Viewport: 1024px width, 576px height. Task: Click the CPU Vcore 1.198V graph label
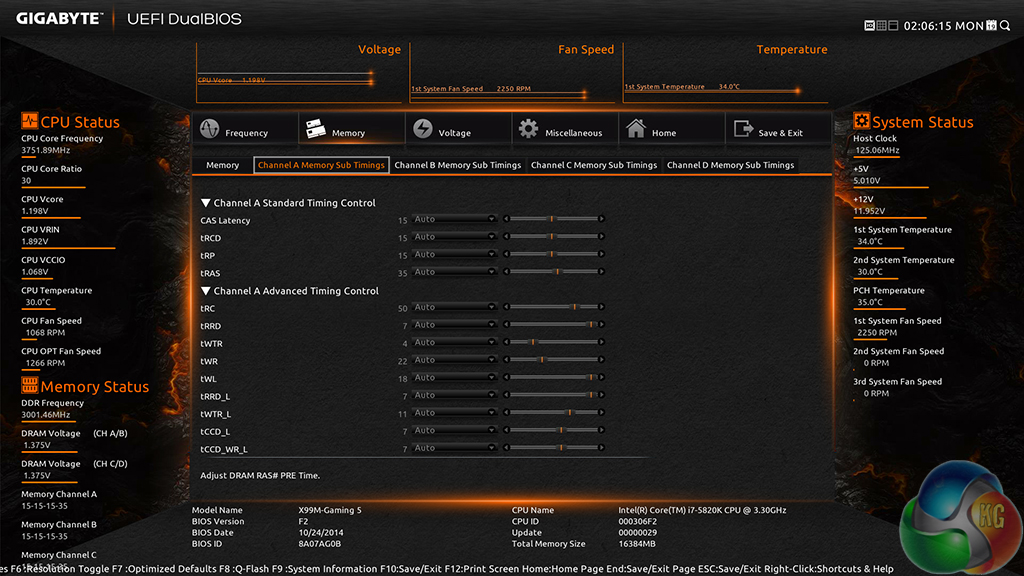pos(232,80)
